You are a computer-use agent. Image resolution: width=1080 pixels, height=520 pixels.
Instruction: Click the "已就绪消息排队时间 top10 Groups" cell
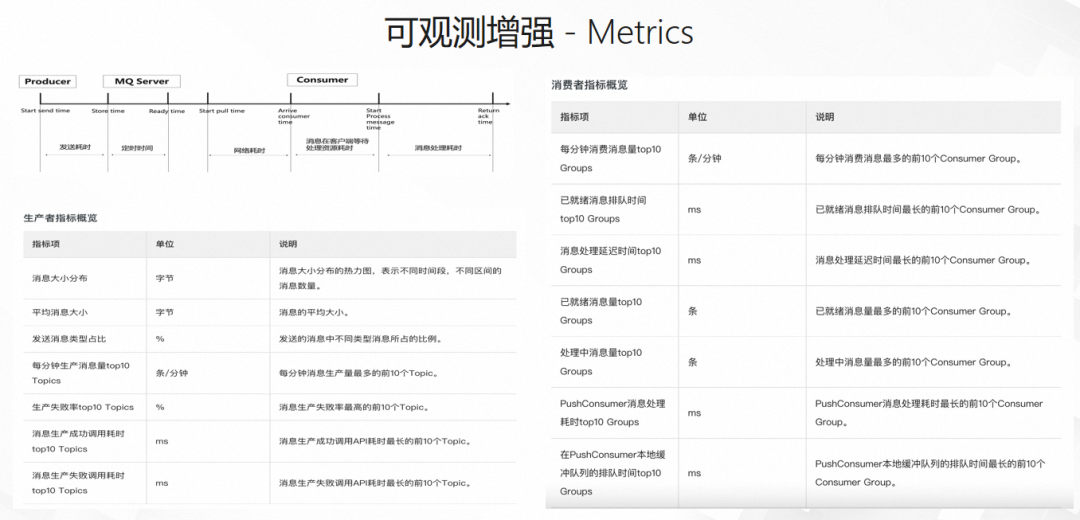[603, 209]
